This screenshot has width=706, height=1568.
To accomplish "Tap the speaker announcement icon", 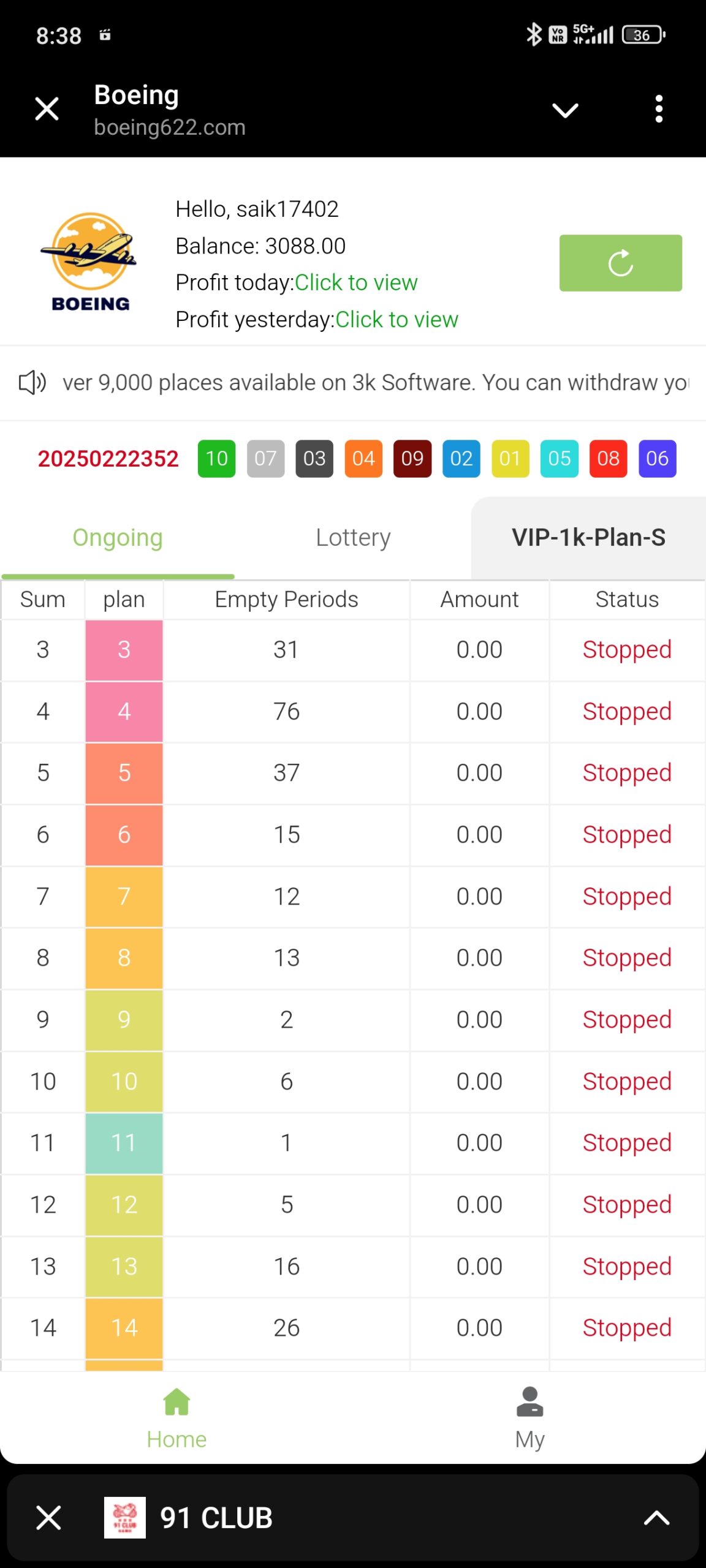I will click(x=32, y=383).
